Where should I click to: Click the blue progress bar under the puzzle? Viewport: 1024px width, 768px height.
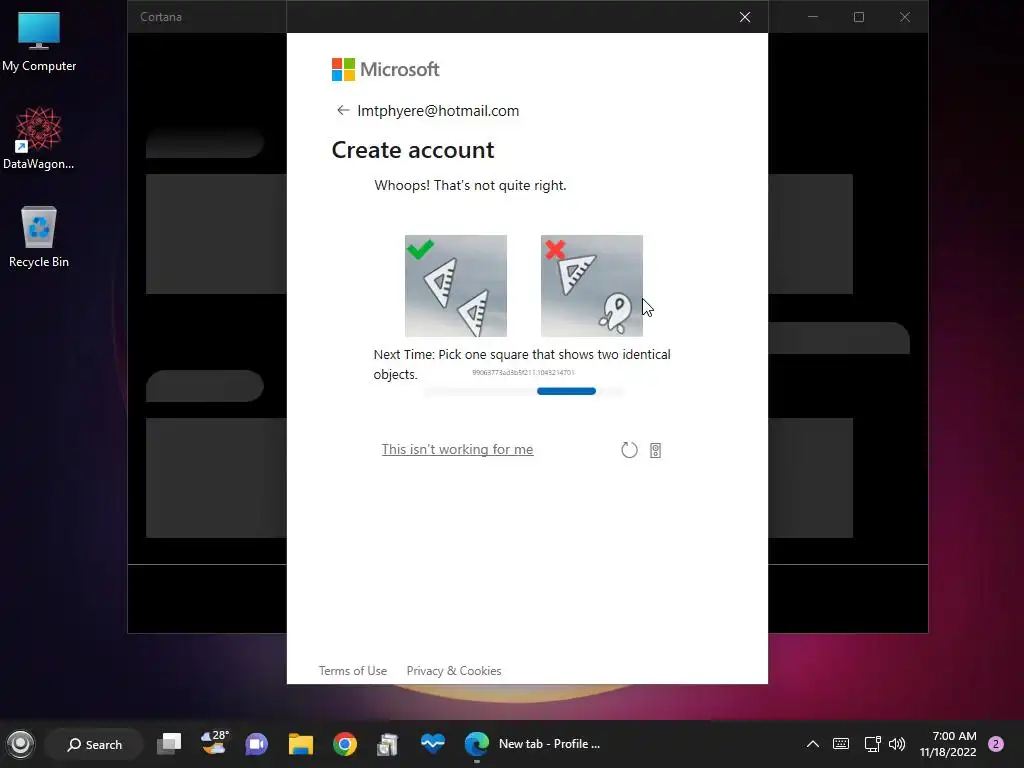pyautogui.click(x=566, y=391)
